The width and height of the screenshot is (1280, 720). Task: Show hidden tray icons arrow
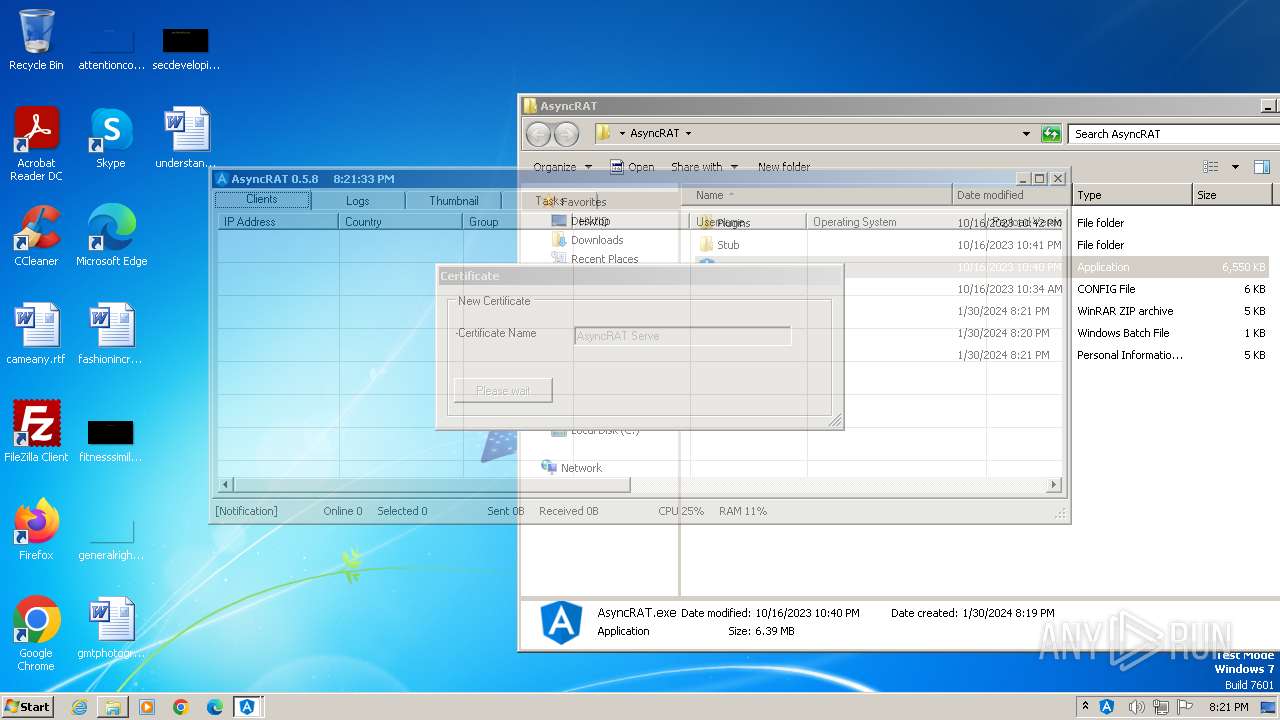(1086, 707)
